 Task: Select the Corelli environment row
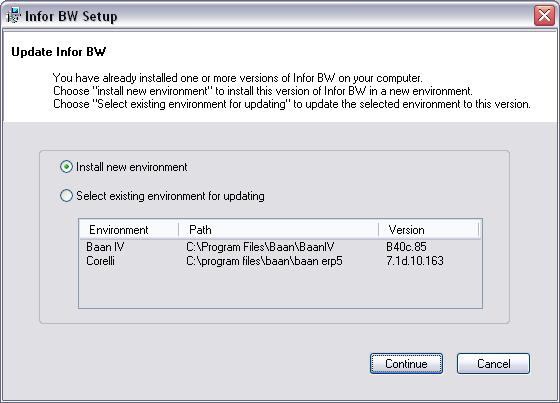[280, 261]
